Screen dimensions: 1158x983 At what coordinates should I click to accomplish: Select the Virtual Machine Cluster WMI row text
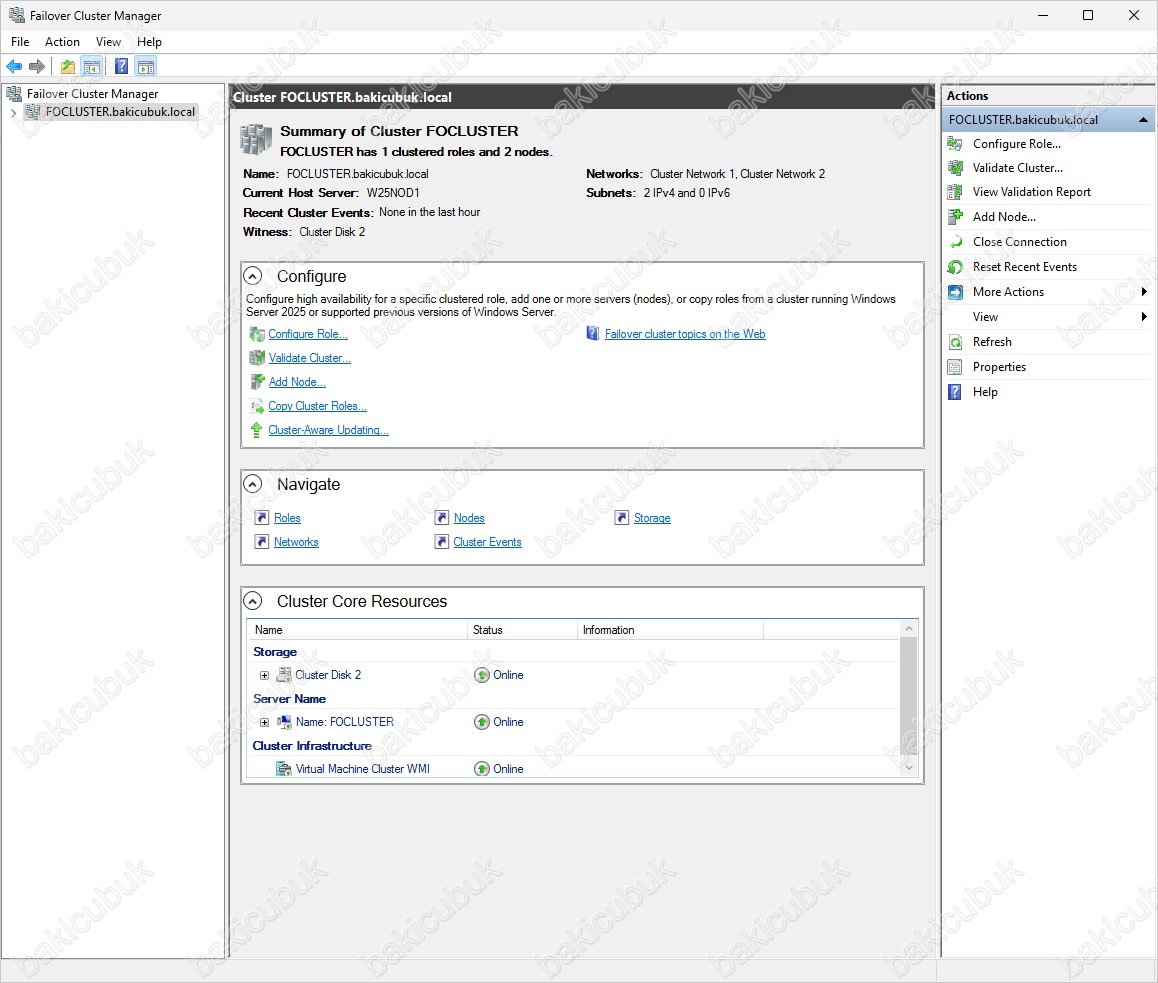click(x=363, y=769)
